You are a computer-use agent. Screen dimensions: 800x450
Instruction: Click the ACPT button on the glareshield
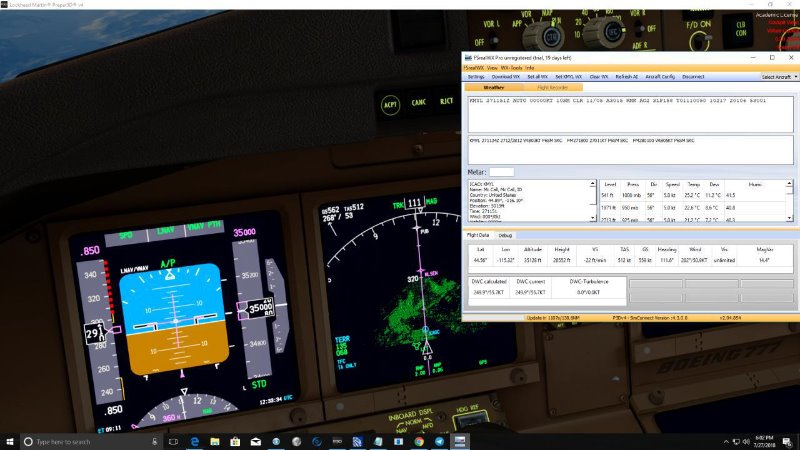(x=390, y=105)
